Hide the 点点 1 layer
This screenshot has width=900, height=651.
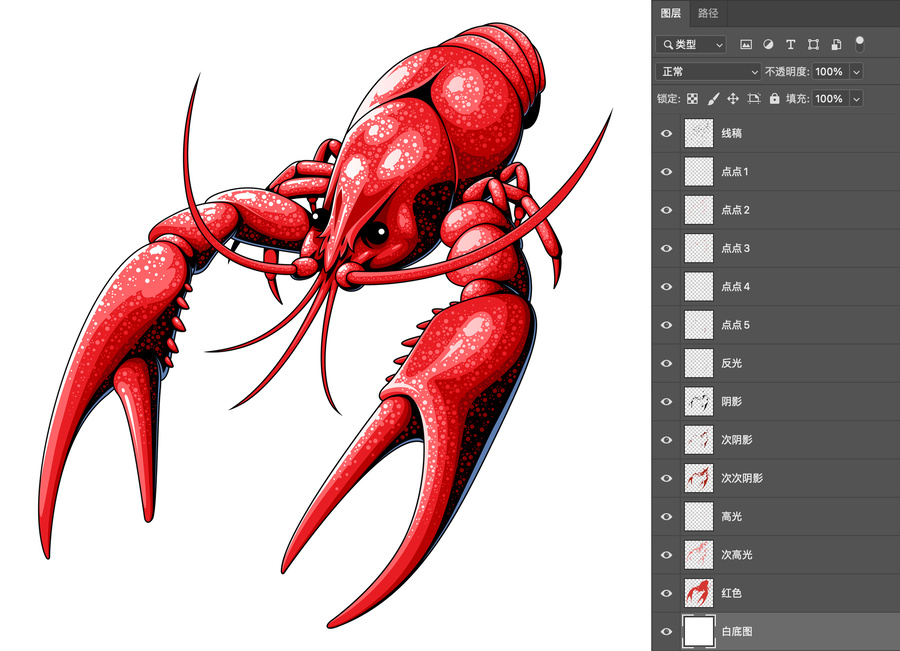(666, 172)
